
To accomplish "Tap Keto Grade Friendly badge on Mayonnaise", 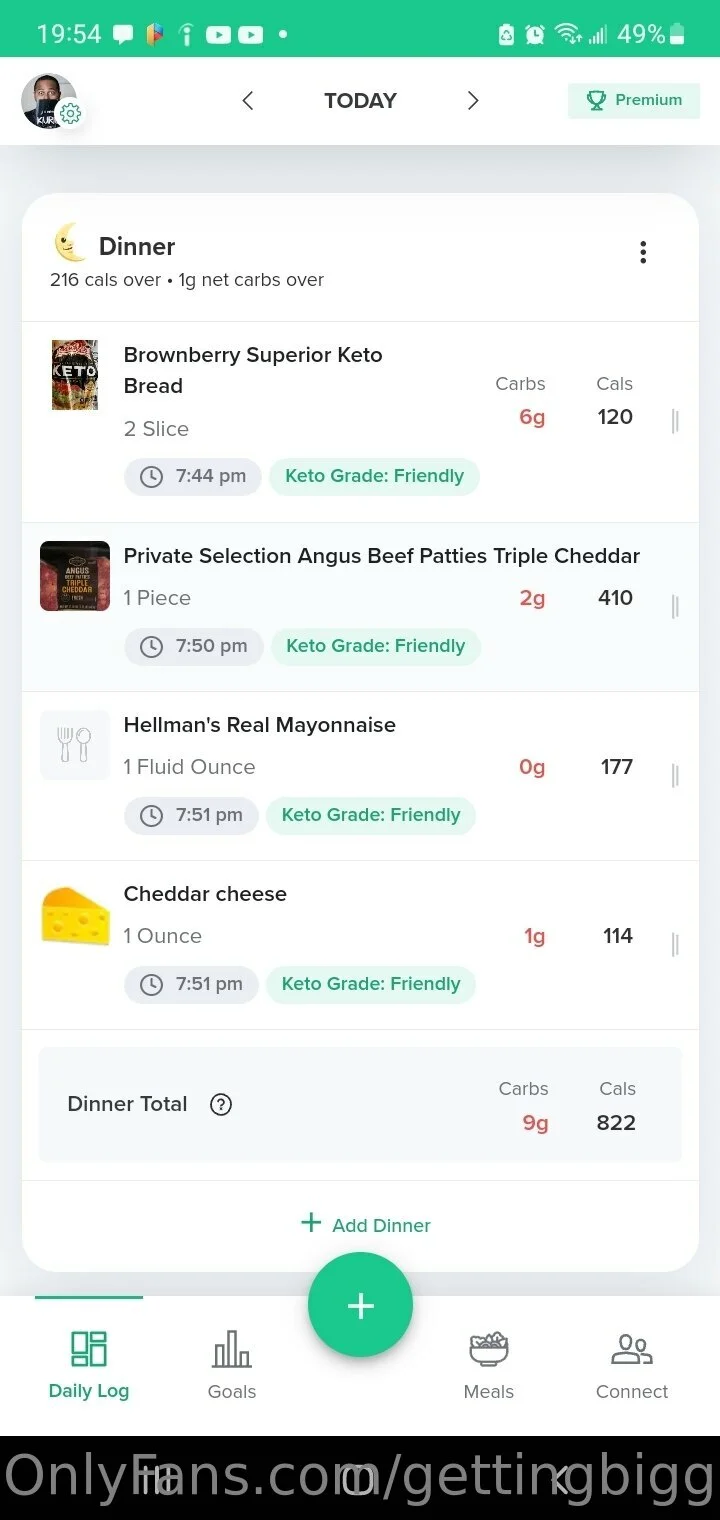I will click(371, 815).
